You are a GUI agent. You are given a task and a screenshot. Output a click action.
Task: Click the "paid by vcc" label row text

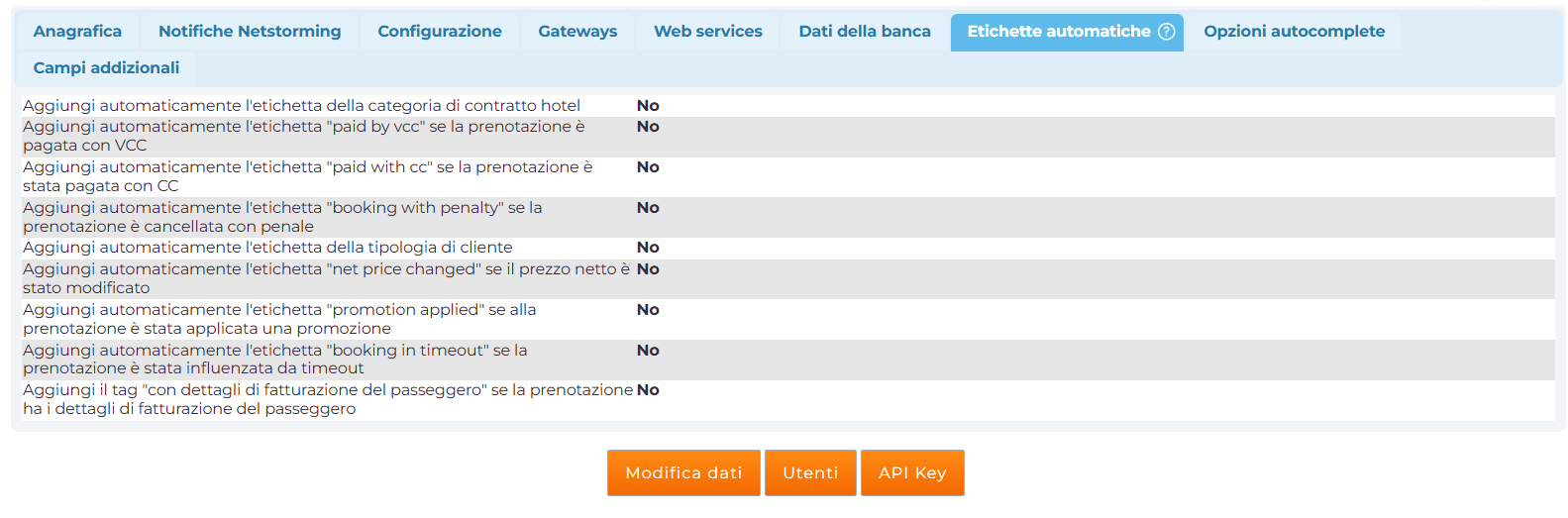[303, 137]
